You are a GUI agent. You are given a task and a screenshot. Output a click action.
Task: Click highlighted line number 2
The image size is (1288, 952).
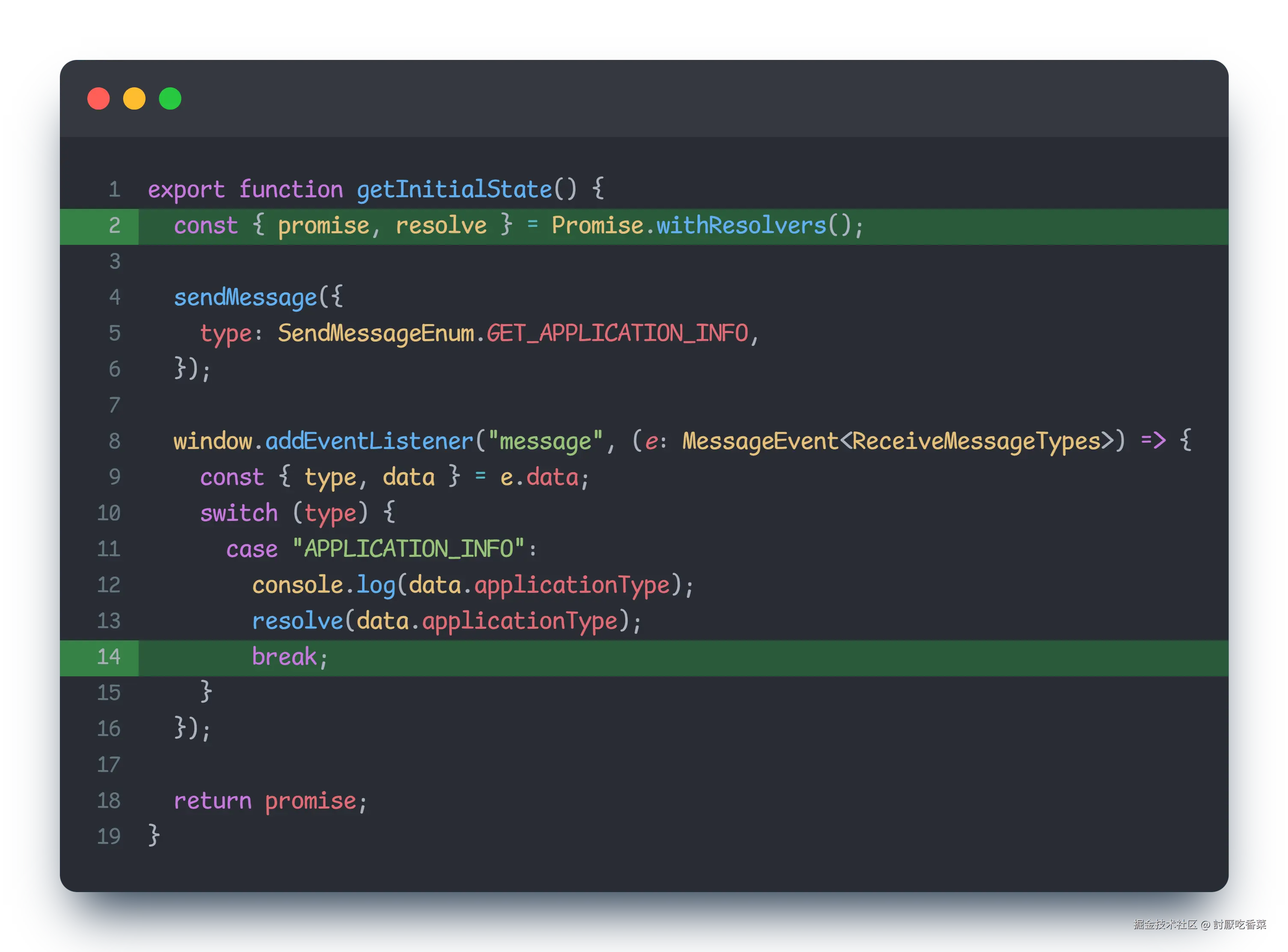click(115, 226)
